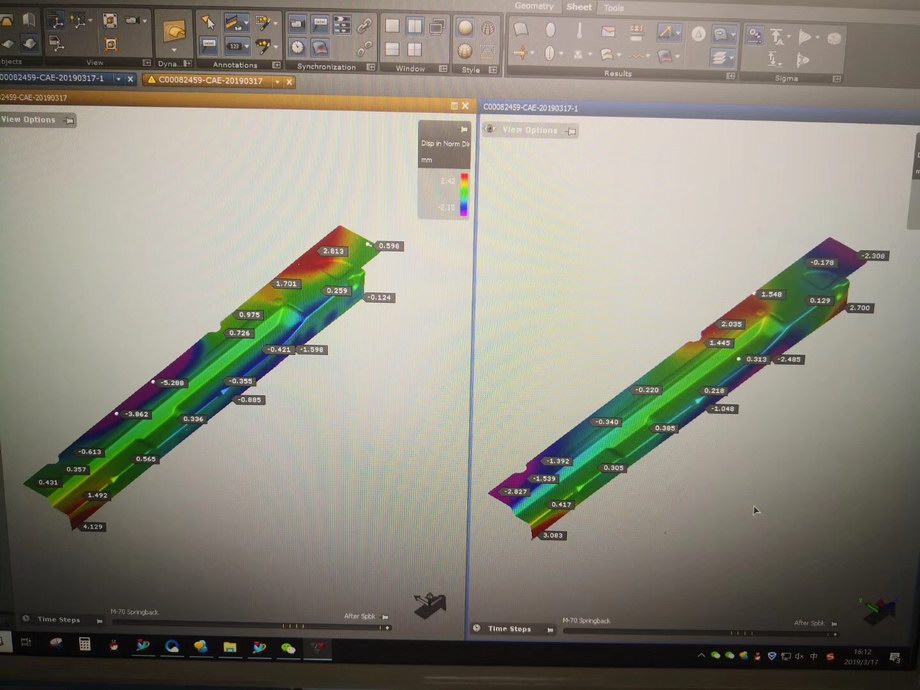The image size is (920, 690).
Task: Click the annotation pointer arrow tool
Action: tap(208, 23)
